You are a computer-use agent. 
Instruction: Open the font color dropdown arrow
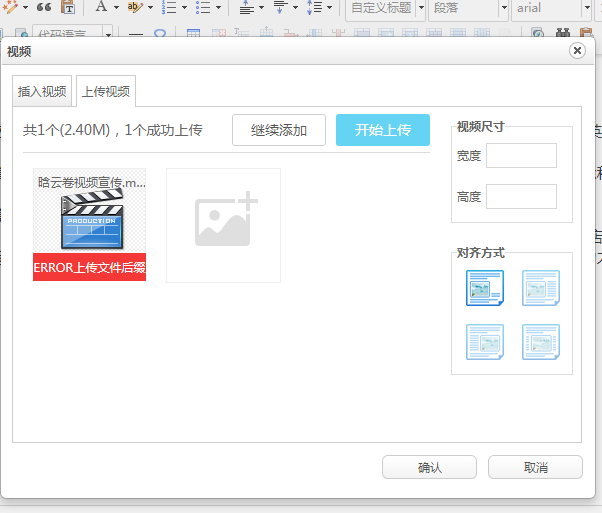116,7
